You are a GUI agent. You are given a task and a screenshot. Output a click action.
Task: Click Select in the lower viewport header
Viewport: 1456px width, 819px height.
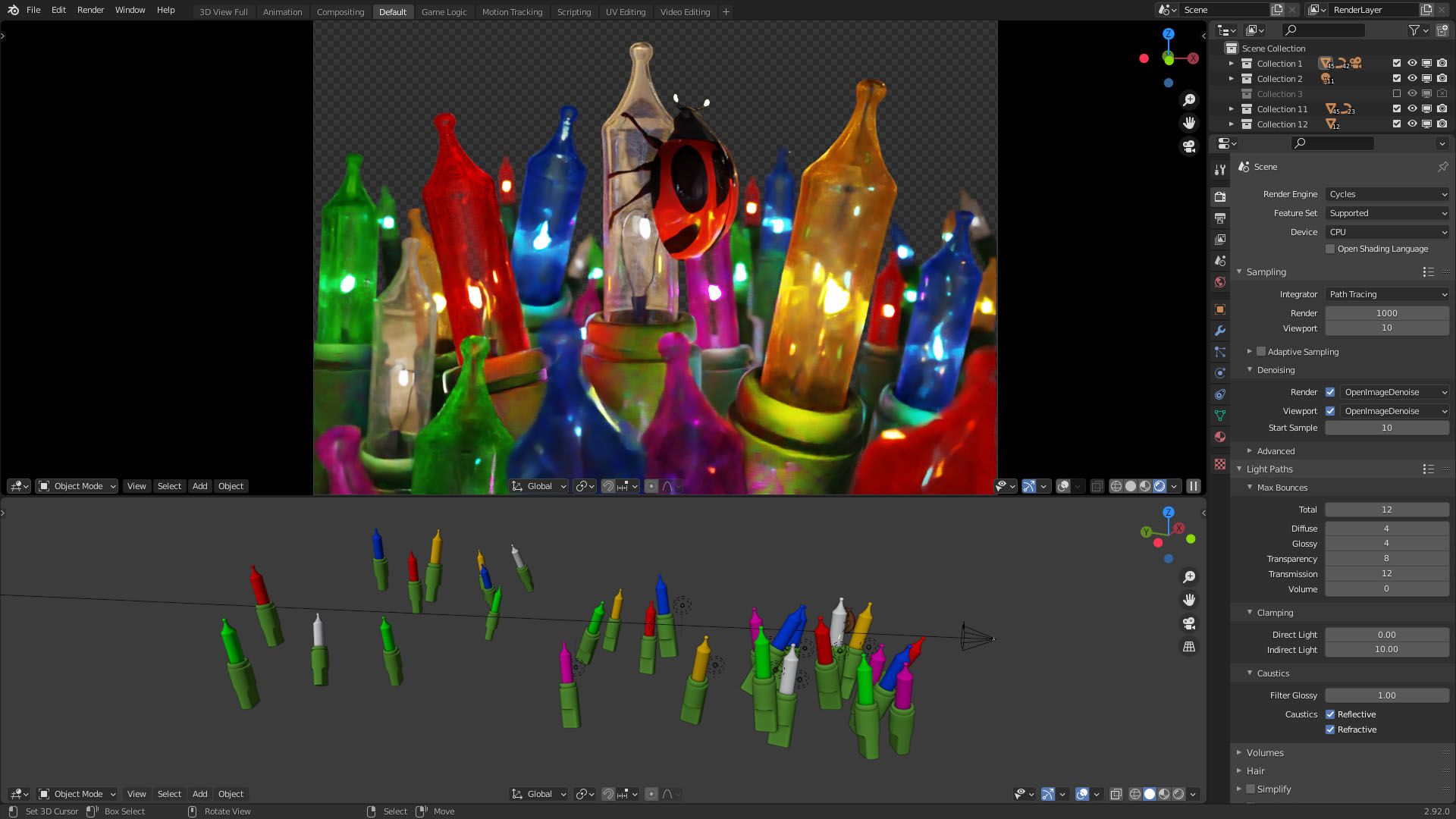169,794
